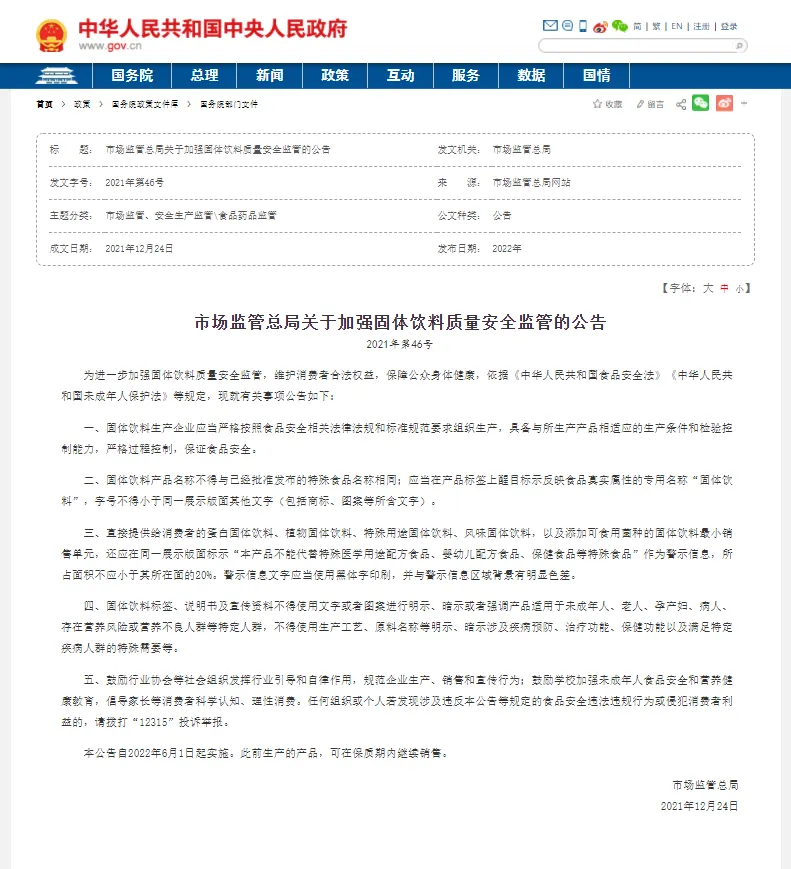Switch language to EN

pos(677,26)
